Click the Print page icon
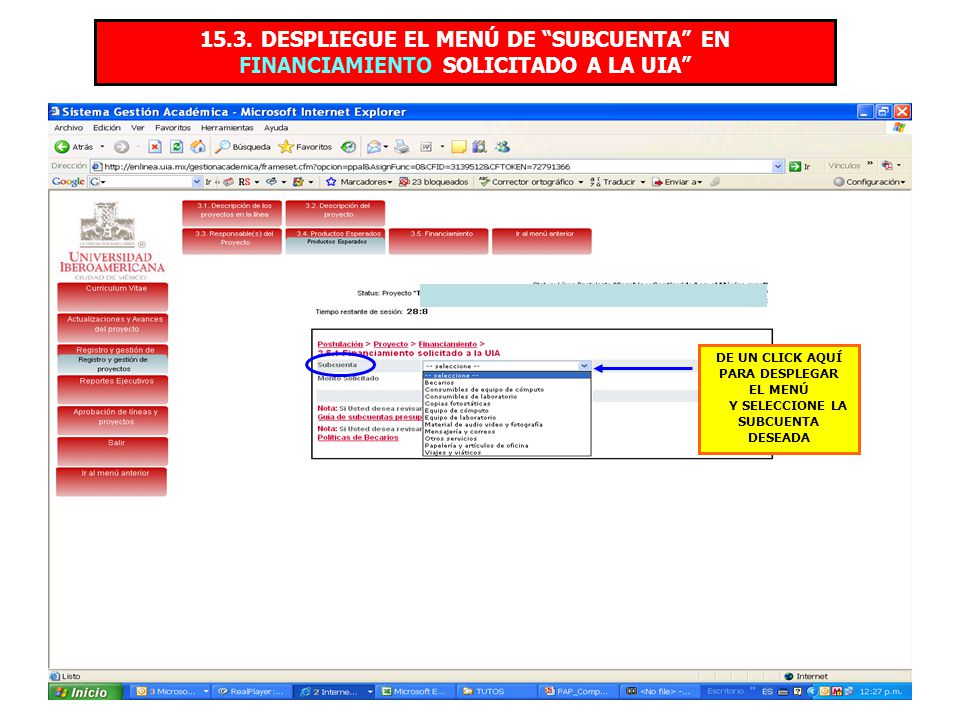Screen dimensions: 960x720 pos(402,147)
